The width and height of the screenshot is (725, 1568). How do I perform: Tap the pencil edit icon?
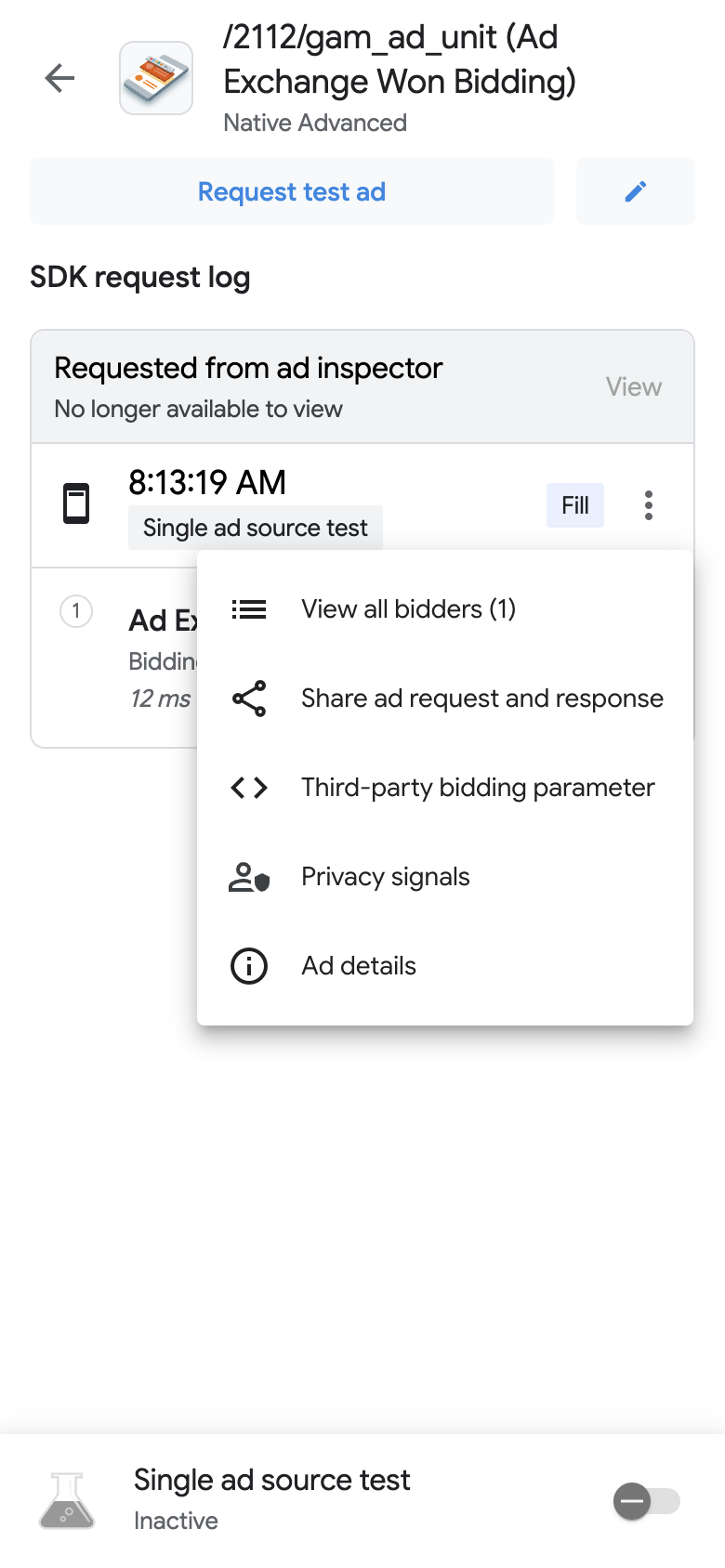pyautogui.click(x=636, y=191)
